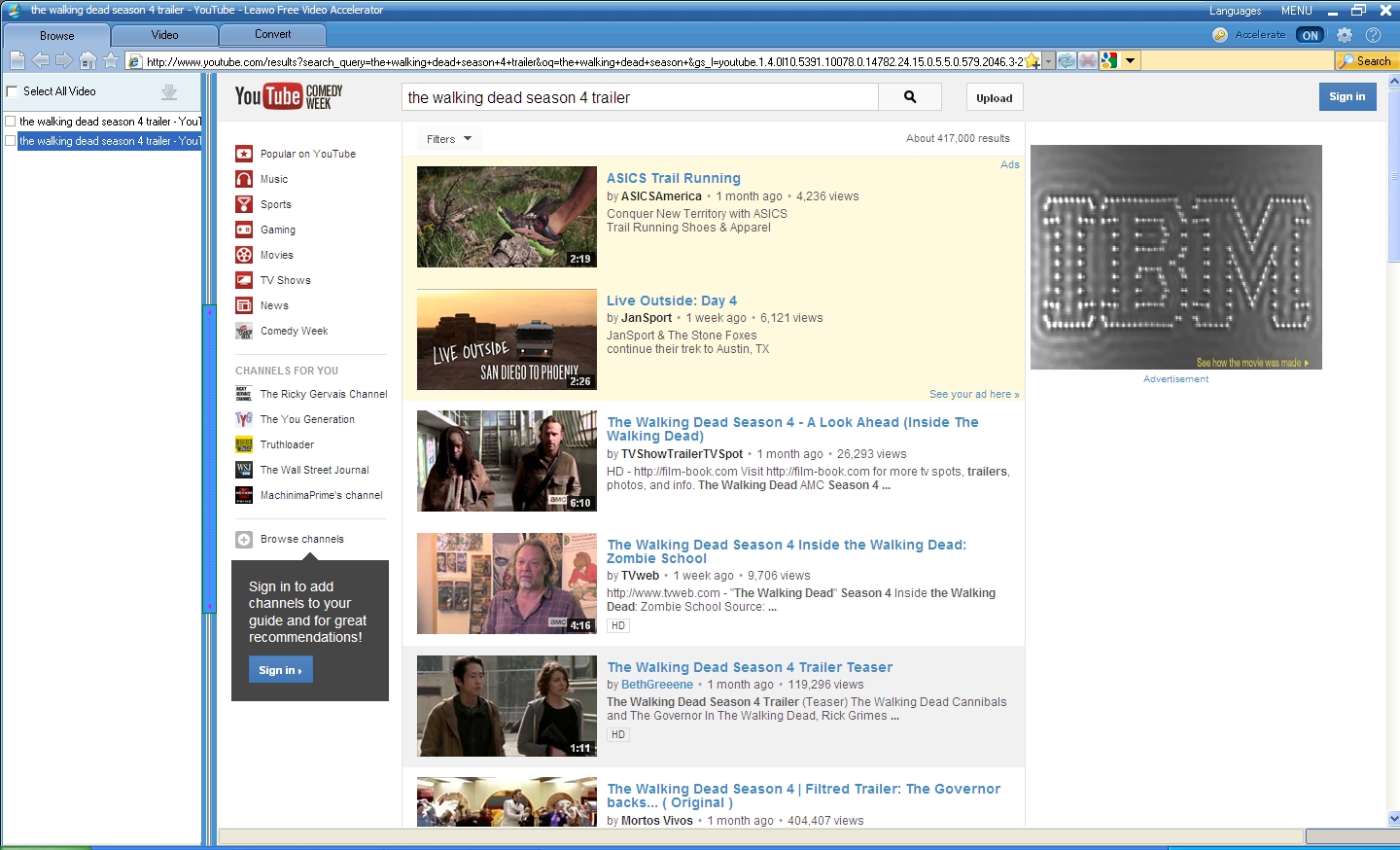The height and width of the screenshot is (850, 1400).
Task: Open the MENU item in title bar
Action: click(x=1296, y=11)
